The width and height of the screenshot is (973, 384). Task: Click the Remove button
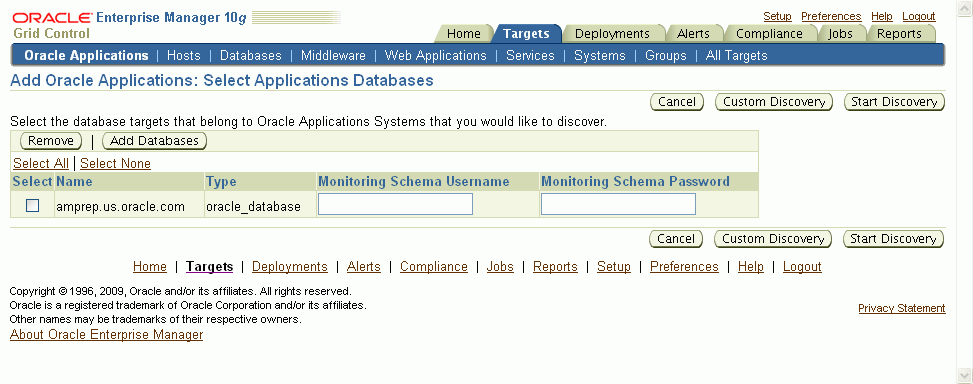(x=51, y=141)
